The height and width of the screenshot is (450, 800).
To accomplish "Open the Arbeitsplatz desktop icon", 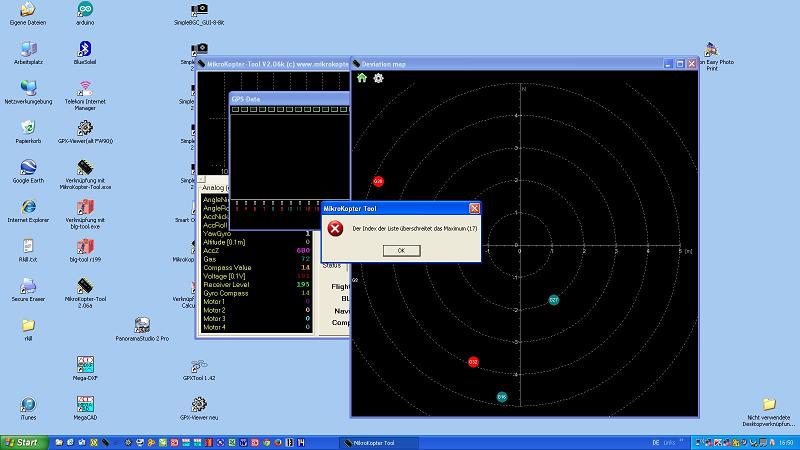I will (x=28, y=53).
